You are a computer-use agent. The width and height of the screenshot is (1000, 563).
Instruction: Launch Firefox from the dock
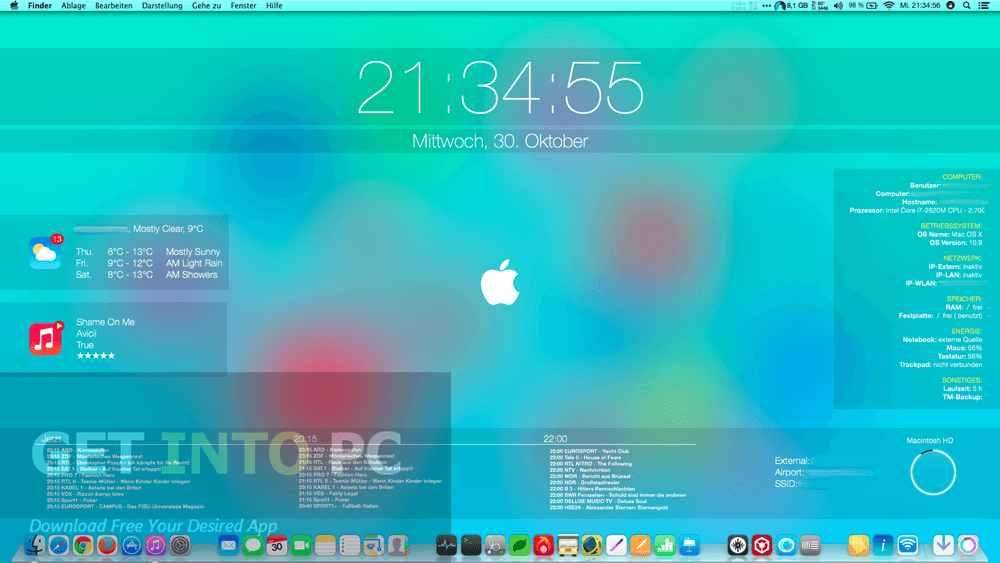[x=107, y=545]
